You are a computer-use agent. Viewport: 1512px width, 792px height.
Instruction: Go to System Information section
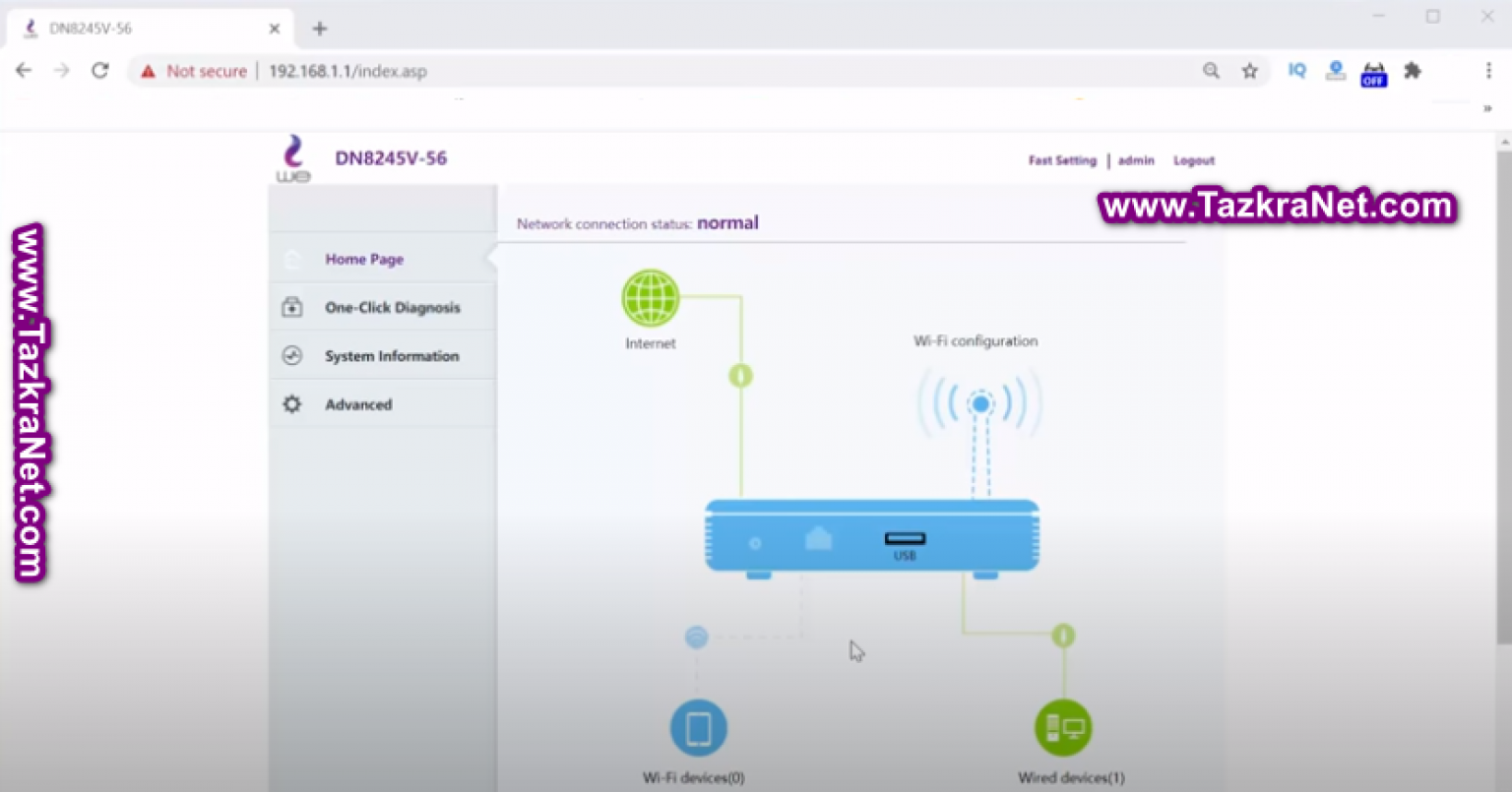(391, 356)
